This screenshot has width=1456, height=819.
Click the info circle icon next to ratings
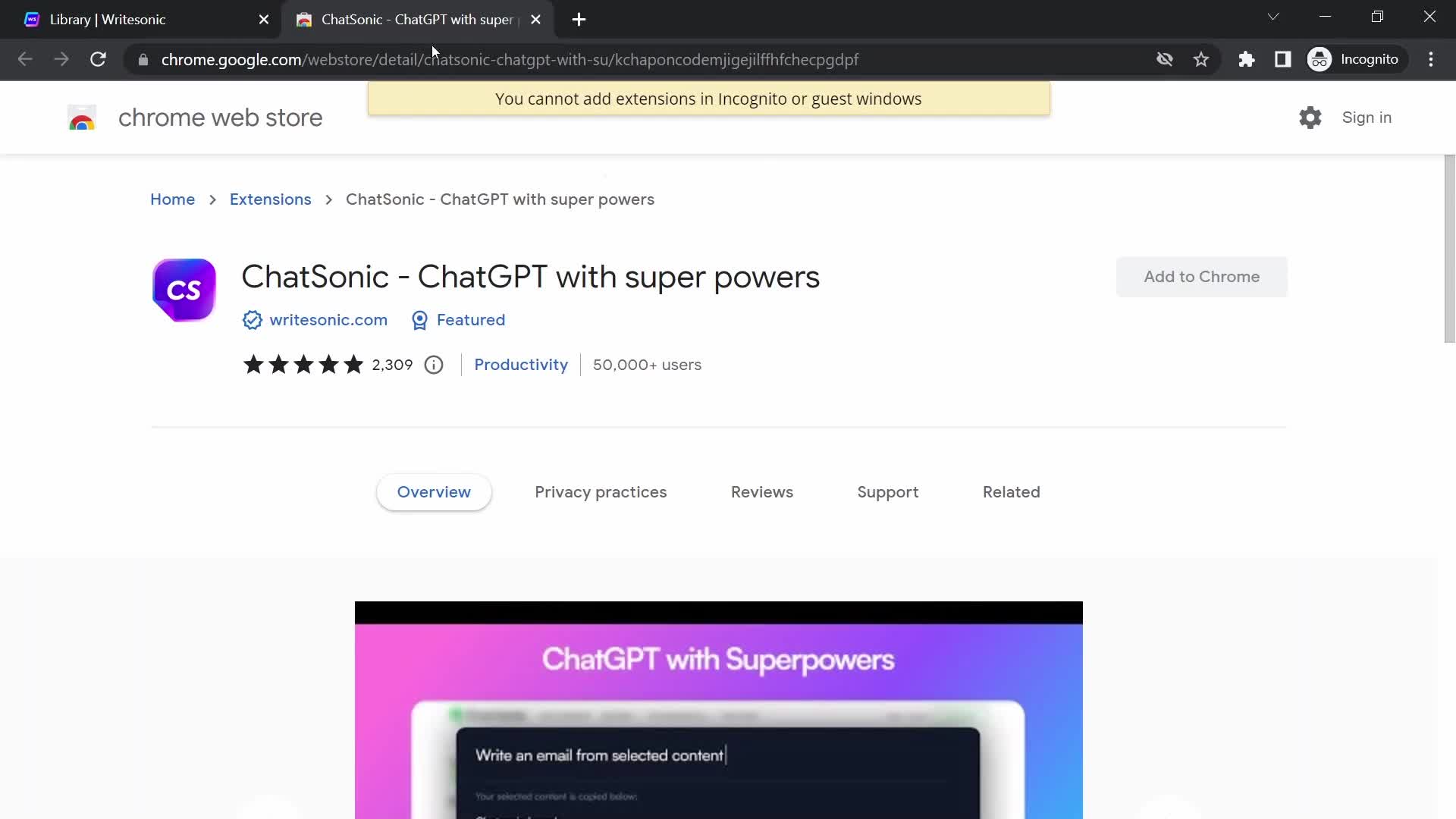(432, 364)
